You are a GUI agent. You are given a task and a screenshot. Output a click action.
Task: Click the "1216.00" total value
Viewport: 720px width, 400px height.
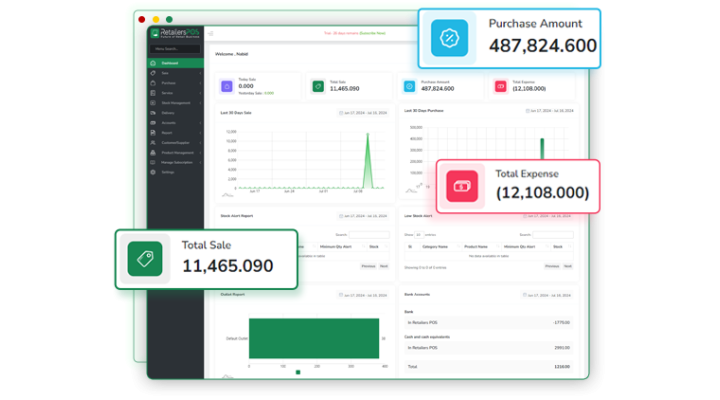[x=562, y=367]
